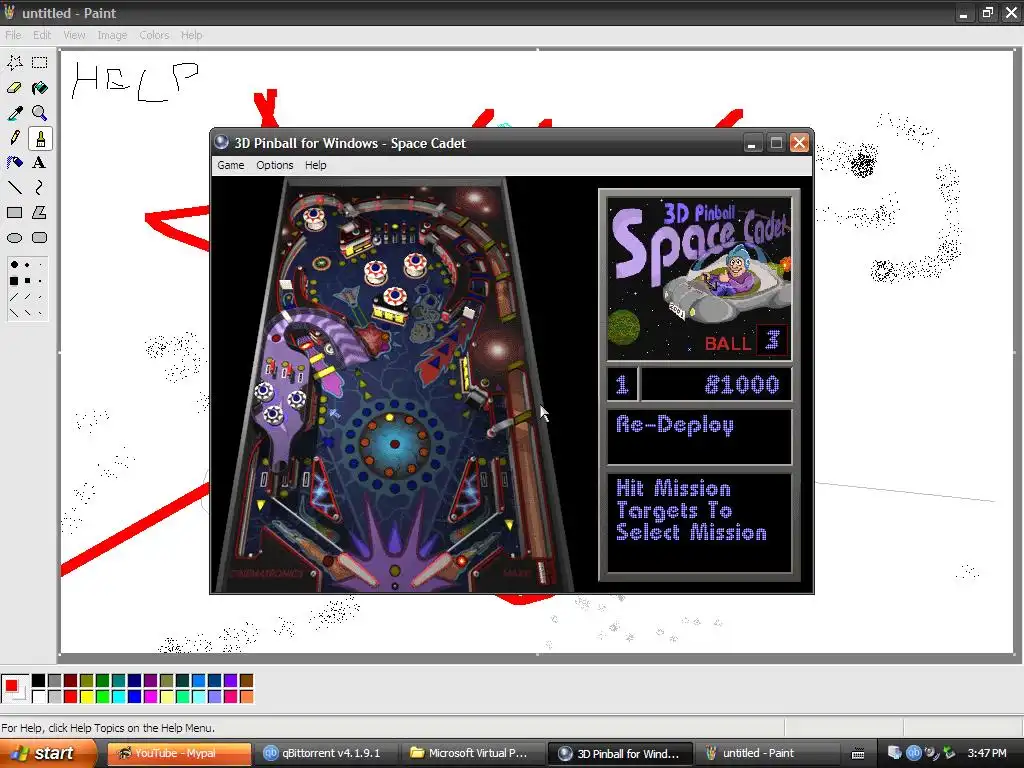The width and height of the screenshot is (1024, 768).
Task: Choose the medium round brush shape
Action: pos(27,265)
